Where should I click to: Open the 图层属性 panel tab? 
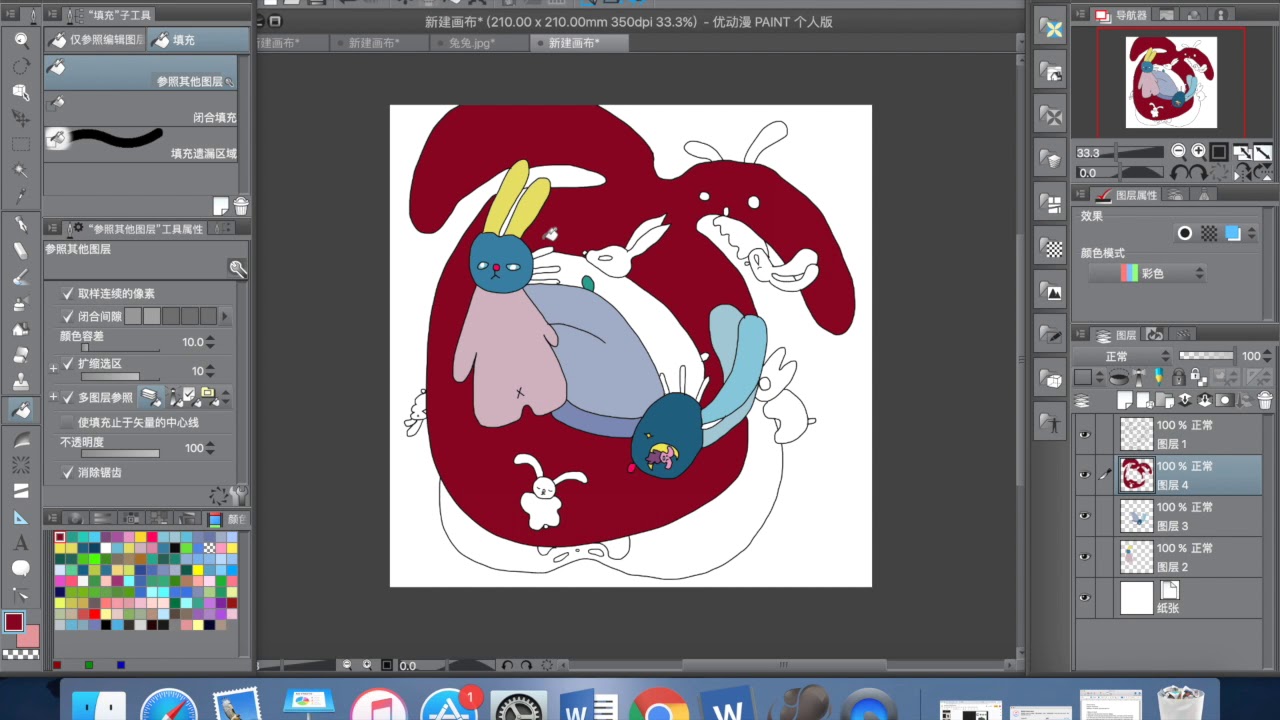pos(1125,196)
